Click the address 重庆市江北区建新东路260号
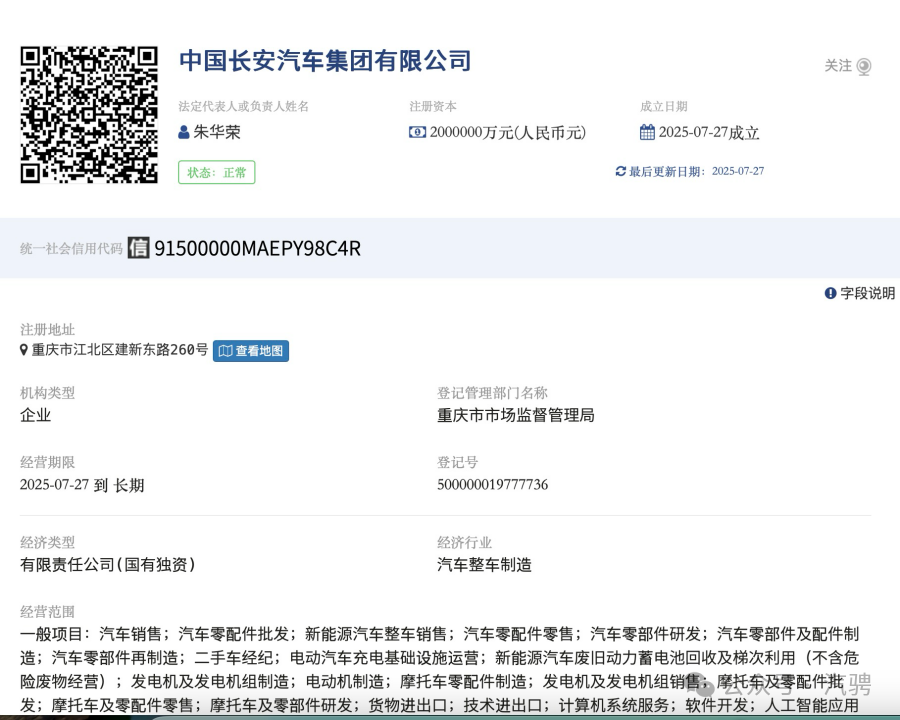Viewport: 900px width, 720px height. tap(120, 350)
